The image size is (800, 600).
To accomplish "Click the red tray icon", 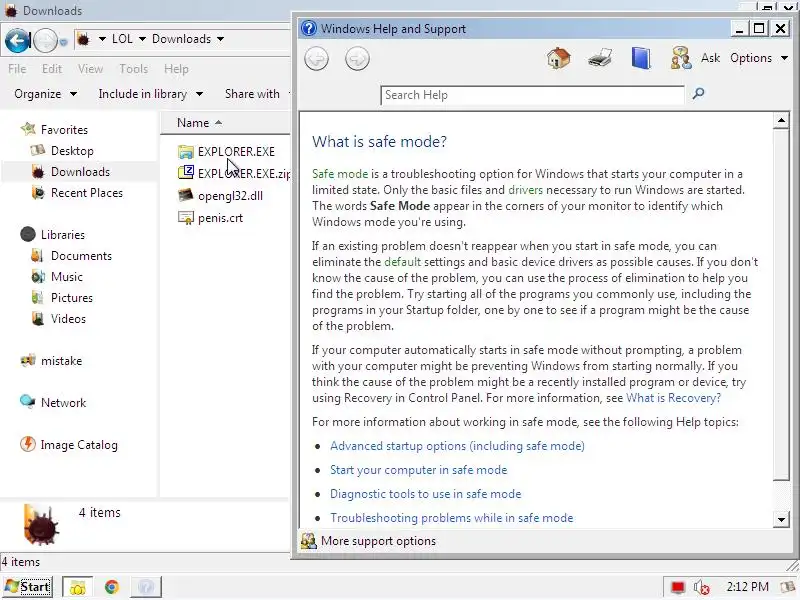I will [x=678, y=587].
